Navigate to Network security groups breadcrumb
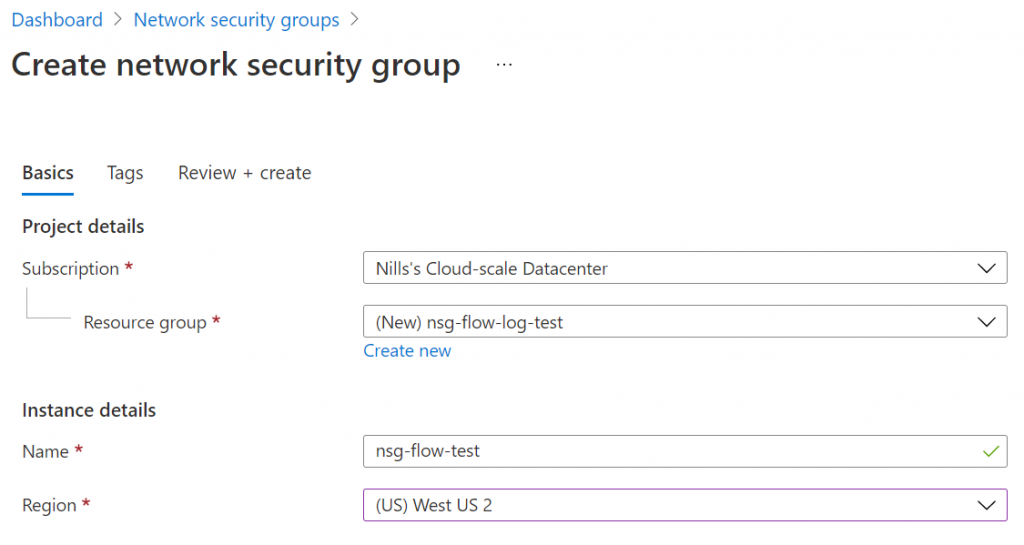 [236, 20]
